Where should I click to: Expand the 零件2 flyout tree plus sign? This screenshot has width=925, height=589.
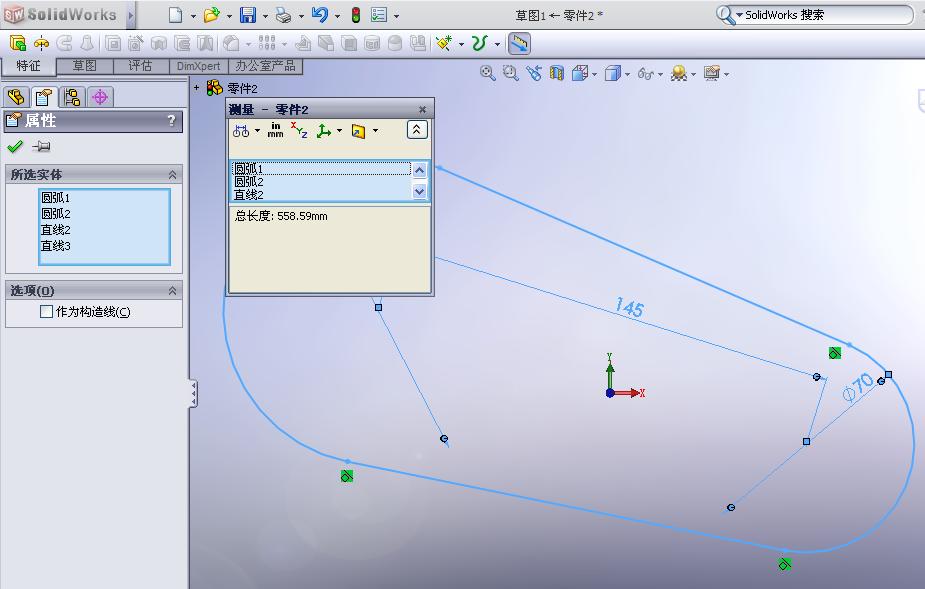[x=196, y=88]
